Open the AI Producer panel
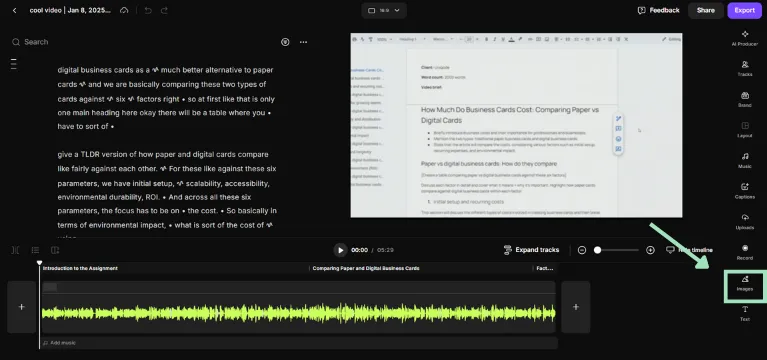This screenshot has height=360, width=767. 744,38
